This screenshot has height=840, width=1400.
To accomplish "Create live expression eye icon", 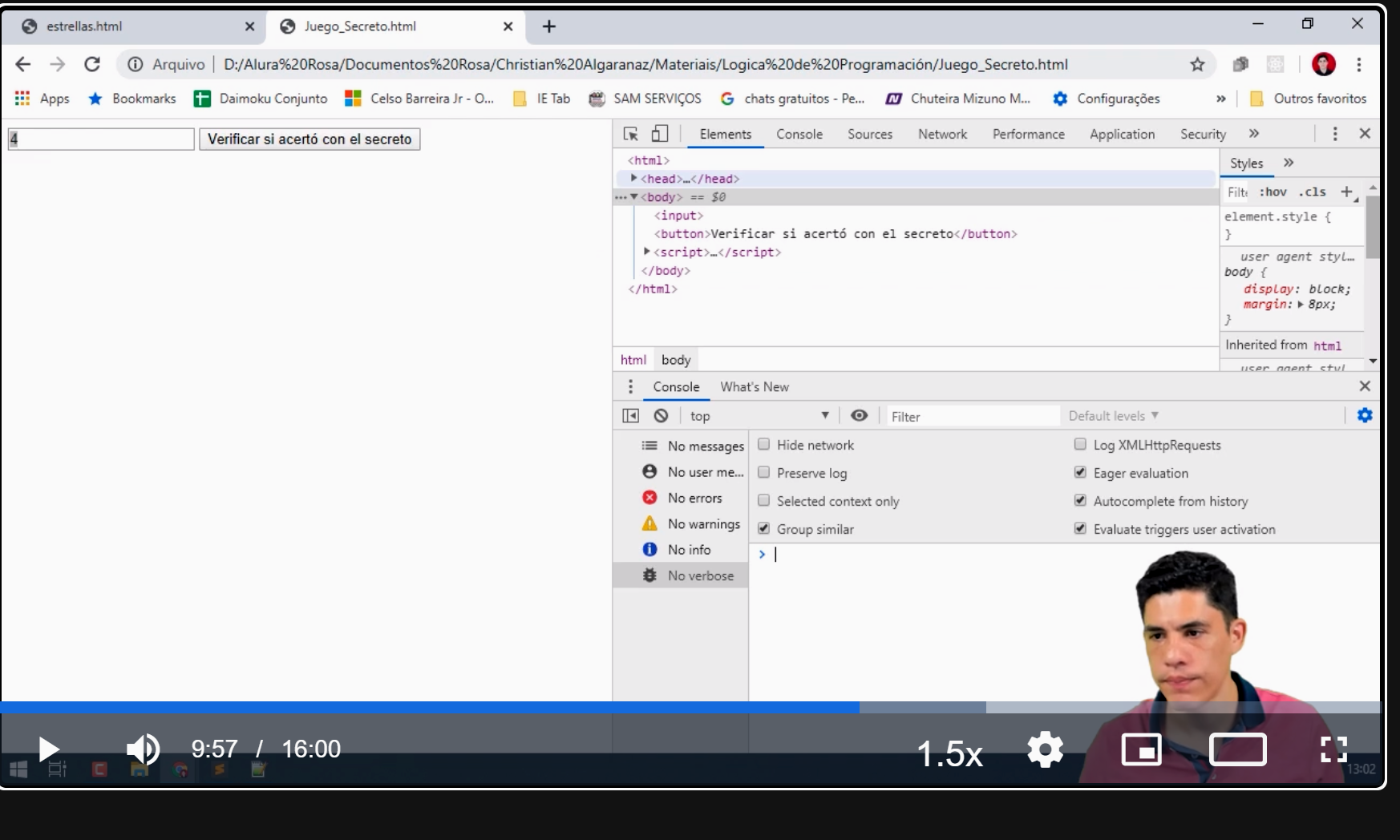I will [859, 415].
